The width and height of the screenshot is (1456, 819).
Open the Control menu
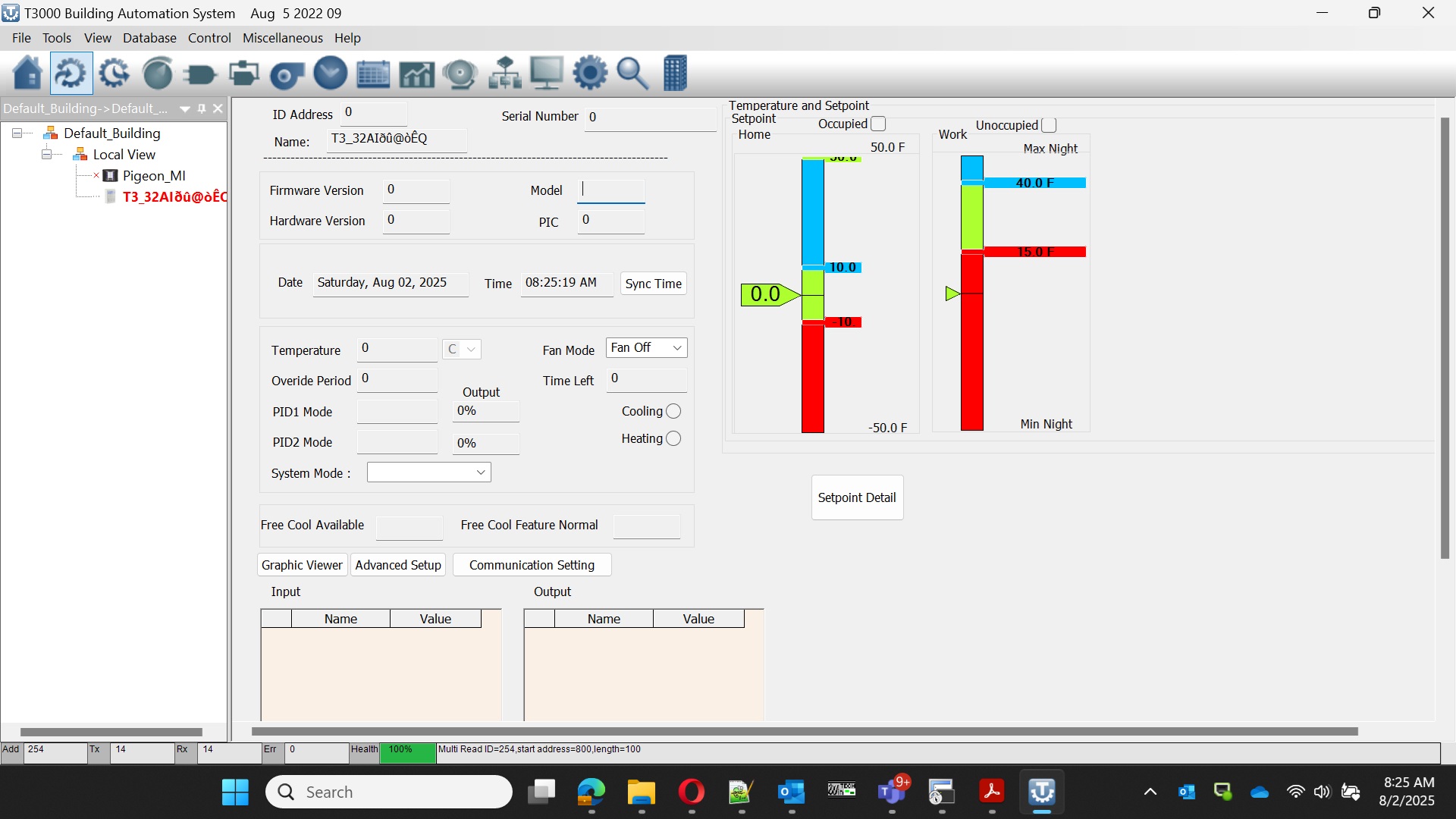click(x=209, y=38)
